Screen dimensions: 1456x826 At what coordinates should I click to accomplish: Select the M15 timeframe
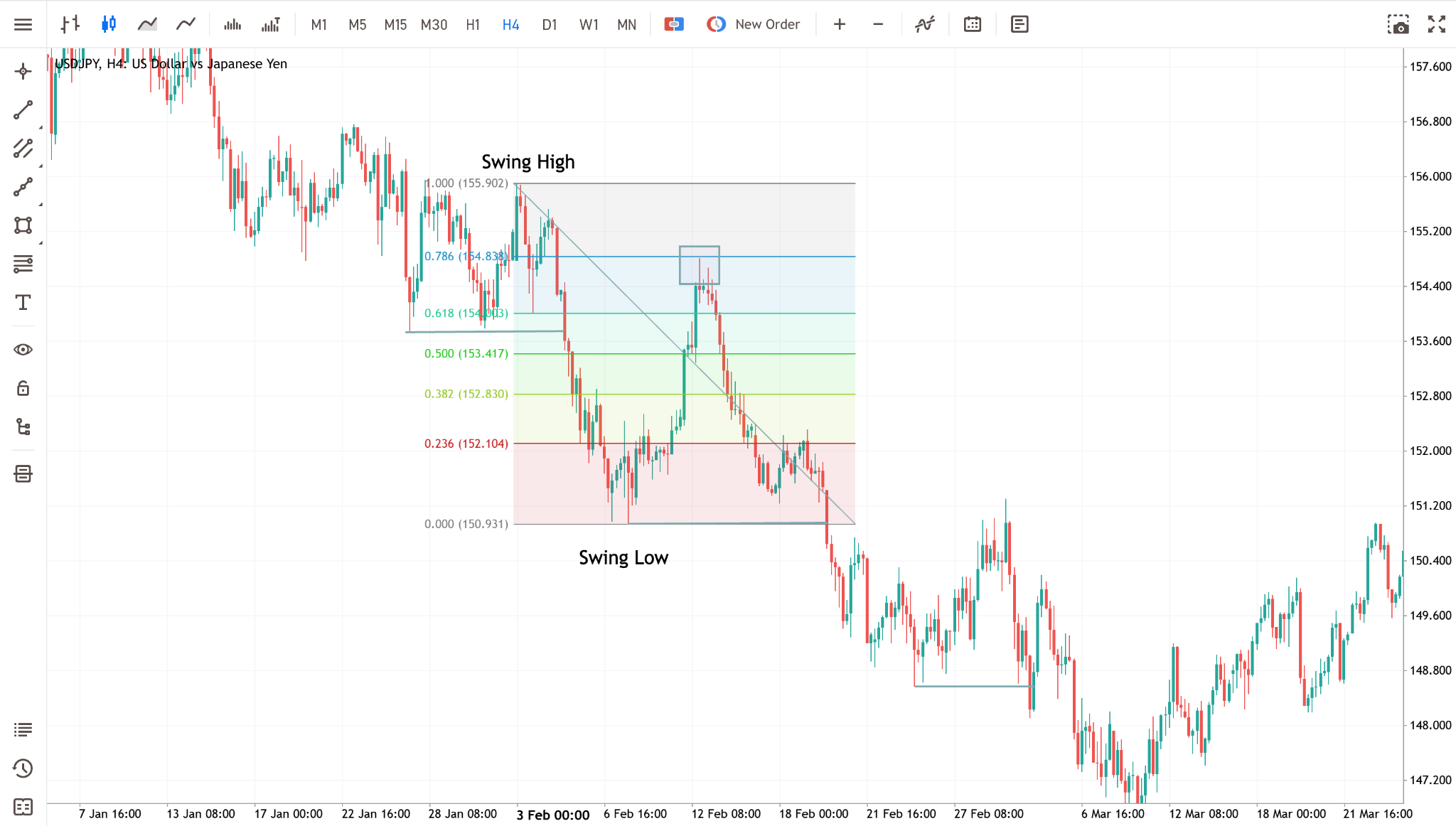[395, 25]
